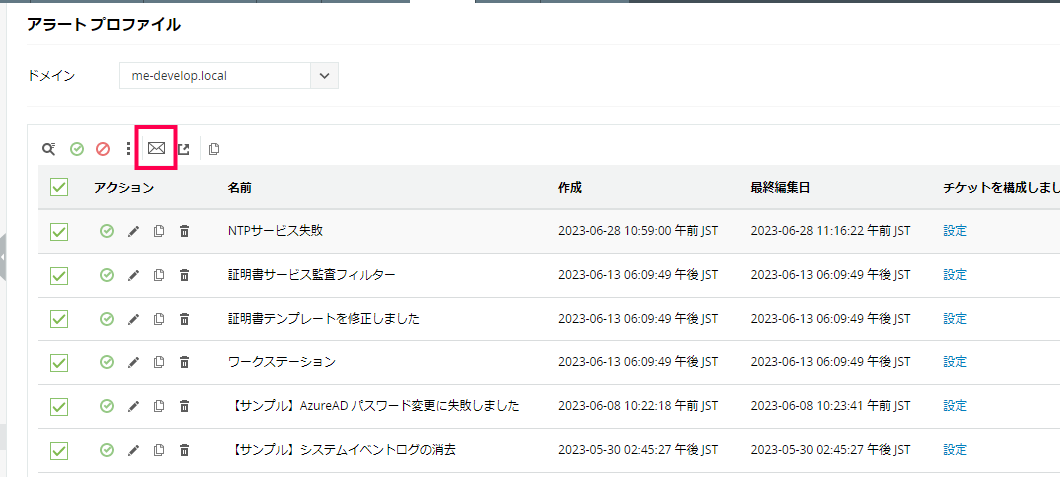Click status icon for 証明書サービス監査フィルター
Image resolution: width=1060 pixels, height=477 pixels.
(x=107, y=275)
